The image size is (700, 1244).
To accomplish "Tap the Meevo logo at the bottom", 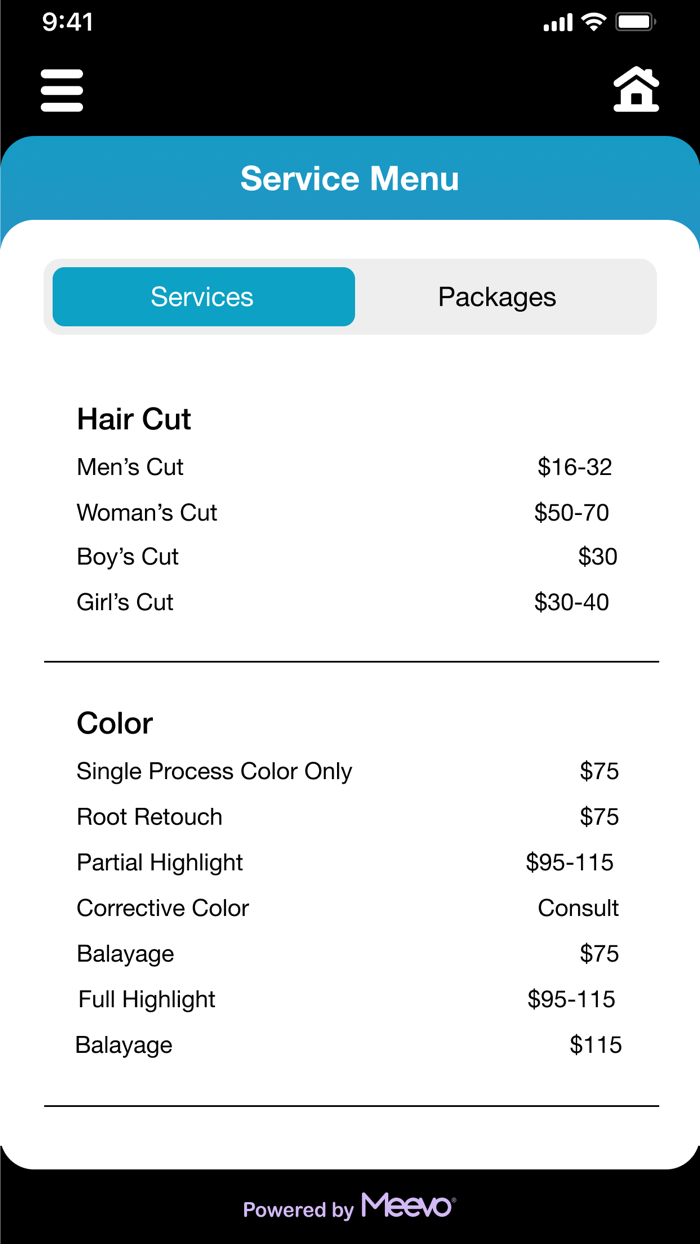I will pos(406,1208).
